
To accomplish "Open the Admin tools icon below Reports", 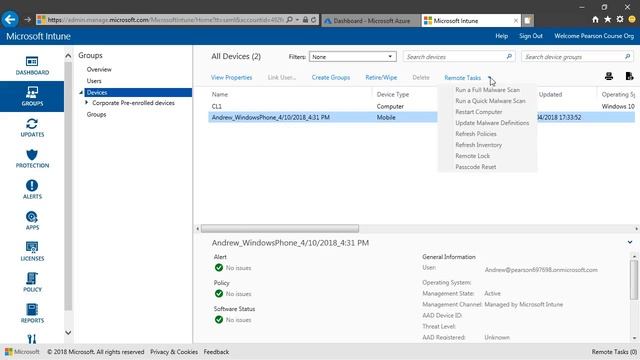I will click(x=32, y=339).
